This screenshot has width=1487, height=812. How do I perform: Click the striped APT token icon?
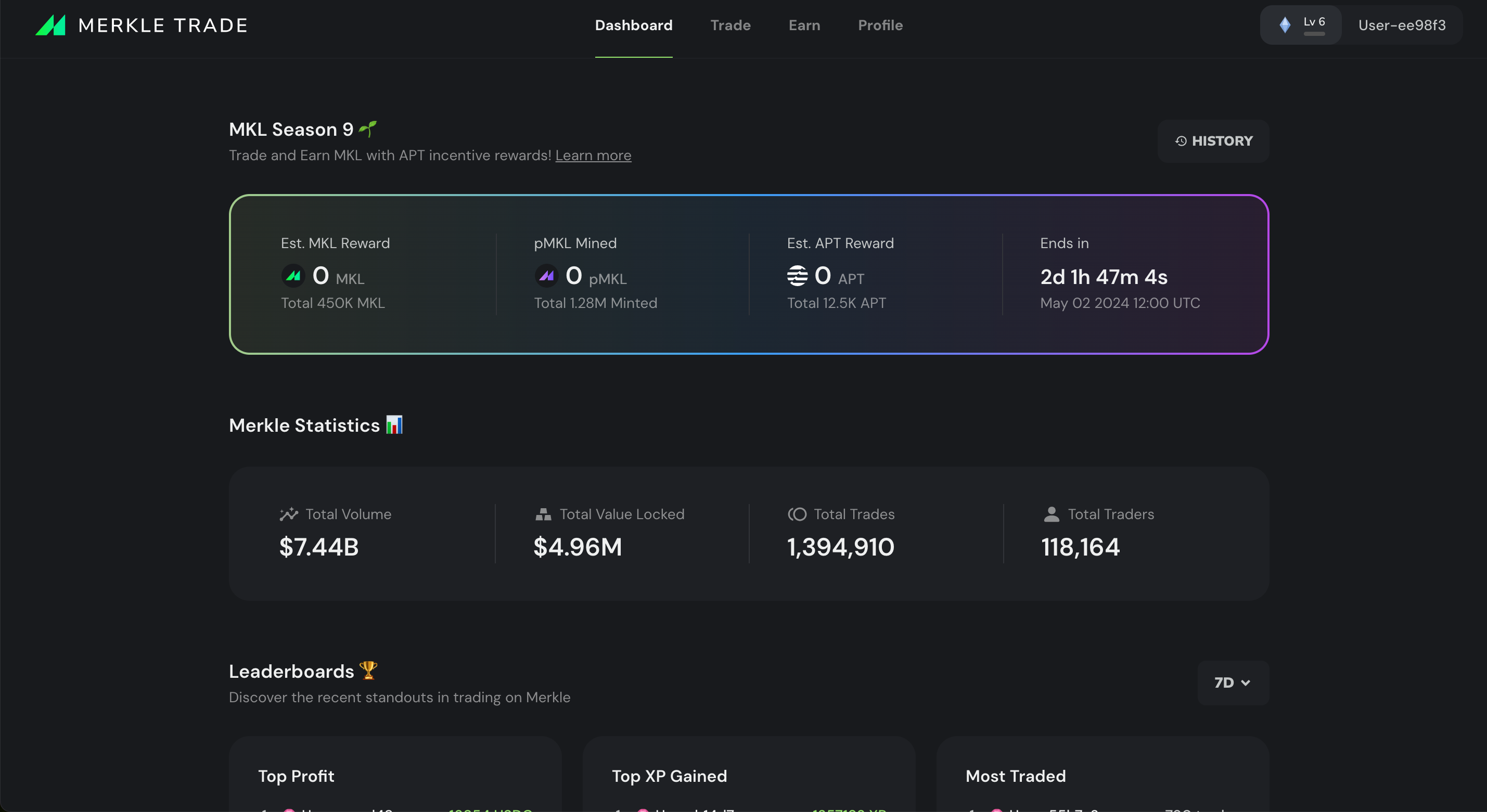pos(797,276)
